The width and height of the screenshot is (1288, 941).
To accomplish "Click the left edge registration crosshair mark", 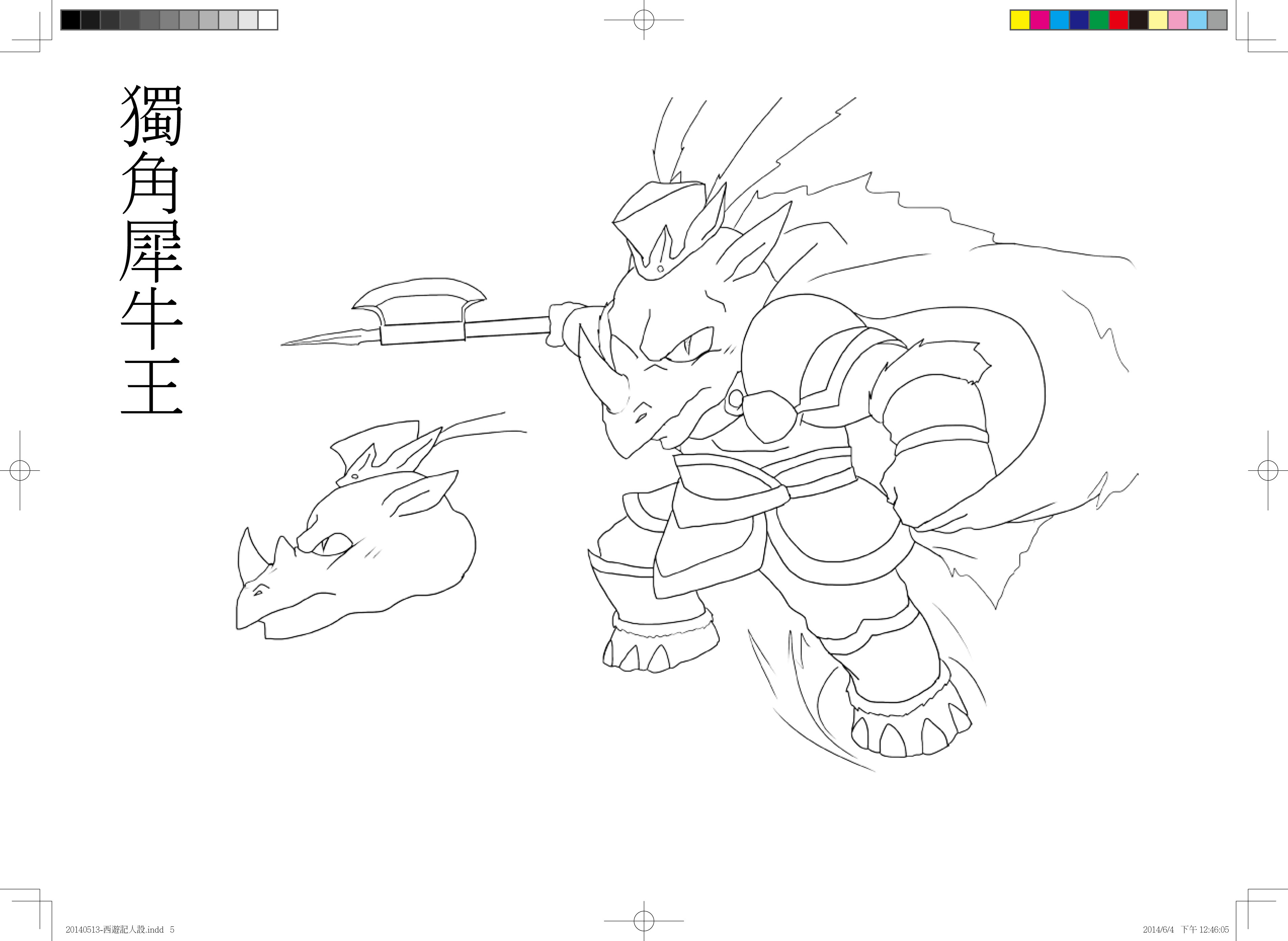I will point(20,471).
